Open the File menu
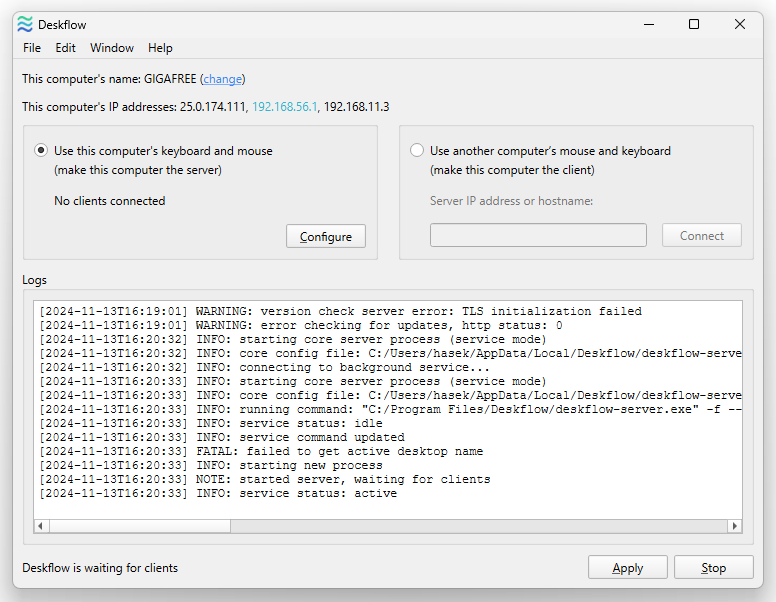Screen dimensions: 776x602 click(32, 48)
